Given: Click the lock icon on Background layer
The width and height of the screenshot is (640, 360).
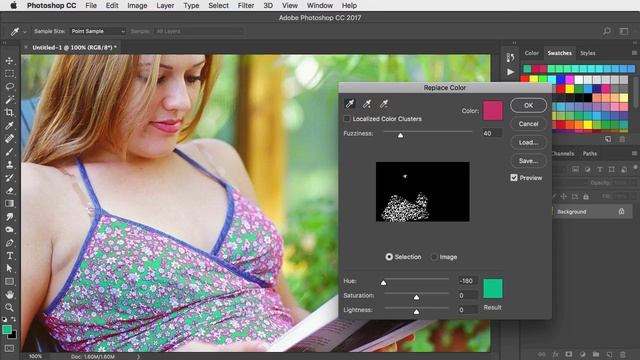Looking at the screenshot, I should coord(621,211).
